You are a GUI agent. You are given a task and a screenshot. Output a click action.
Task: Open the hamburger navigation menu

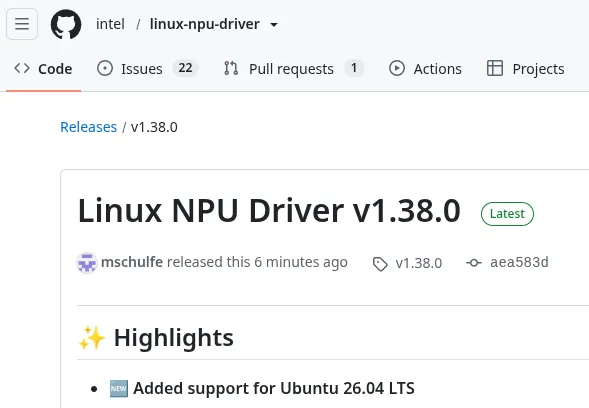point(22,24)
